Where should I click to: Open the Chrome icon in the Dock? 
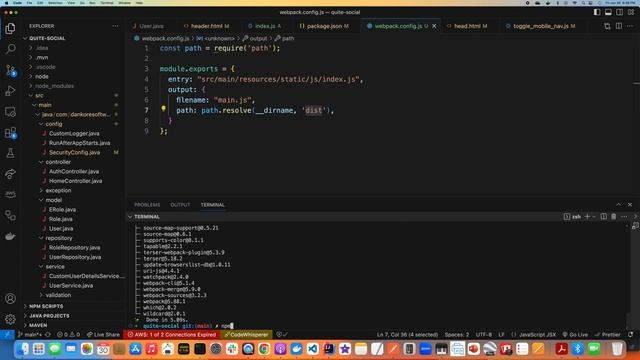point(264,349)
